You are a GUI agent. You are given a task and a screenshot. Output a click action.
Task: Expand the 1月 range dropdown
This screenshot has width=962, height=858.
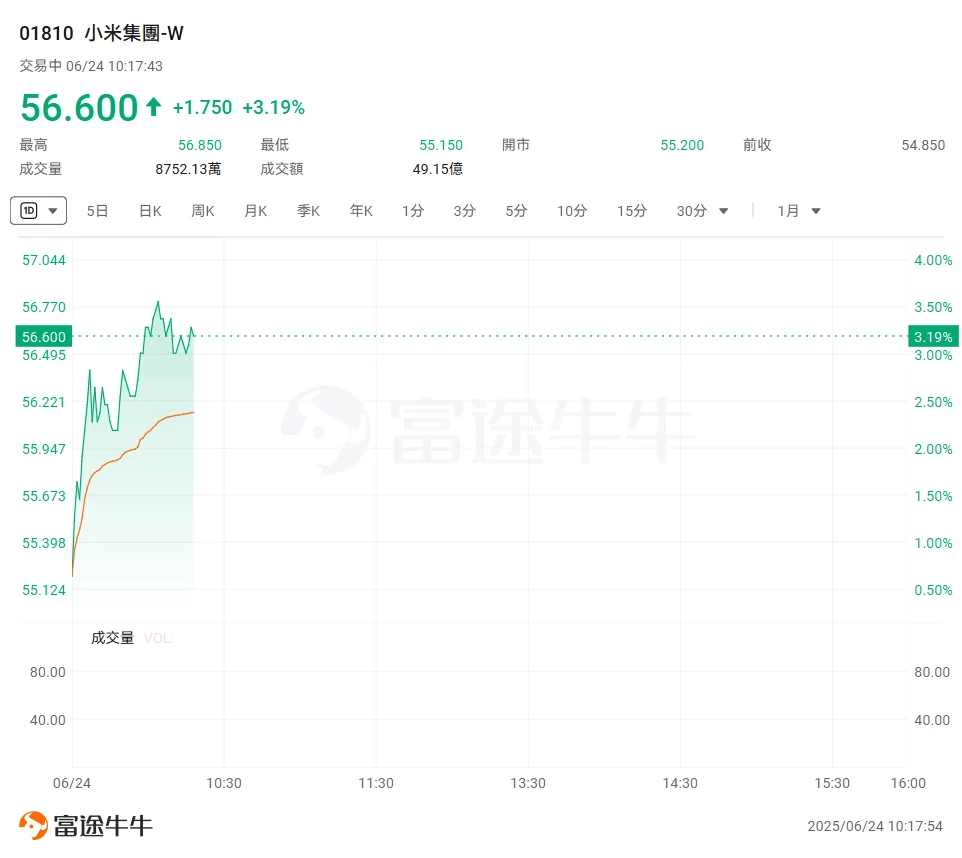point(816,211)
